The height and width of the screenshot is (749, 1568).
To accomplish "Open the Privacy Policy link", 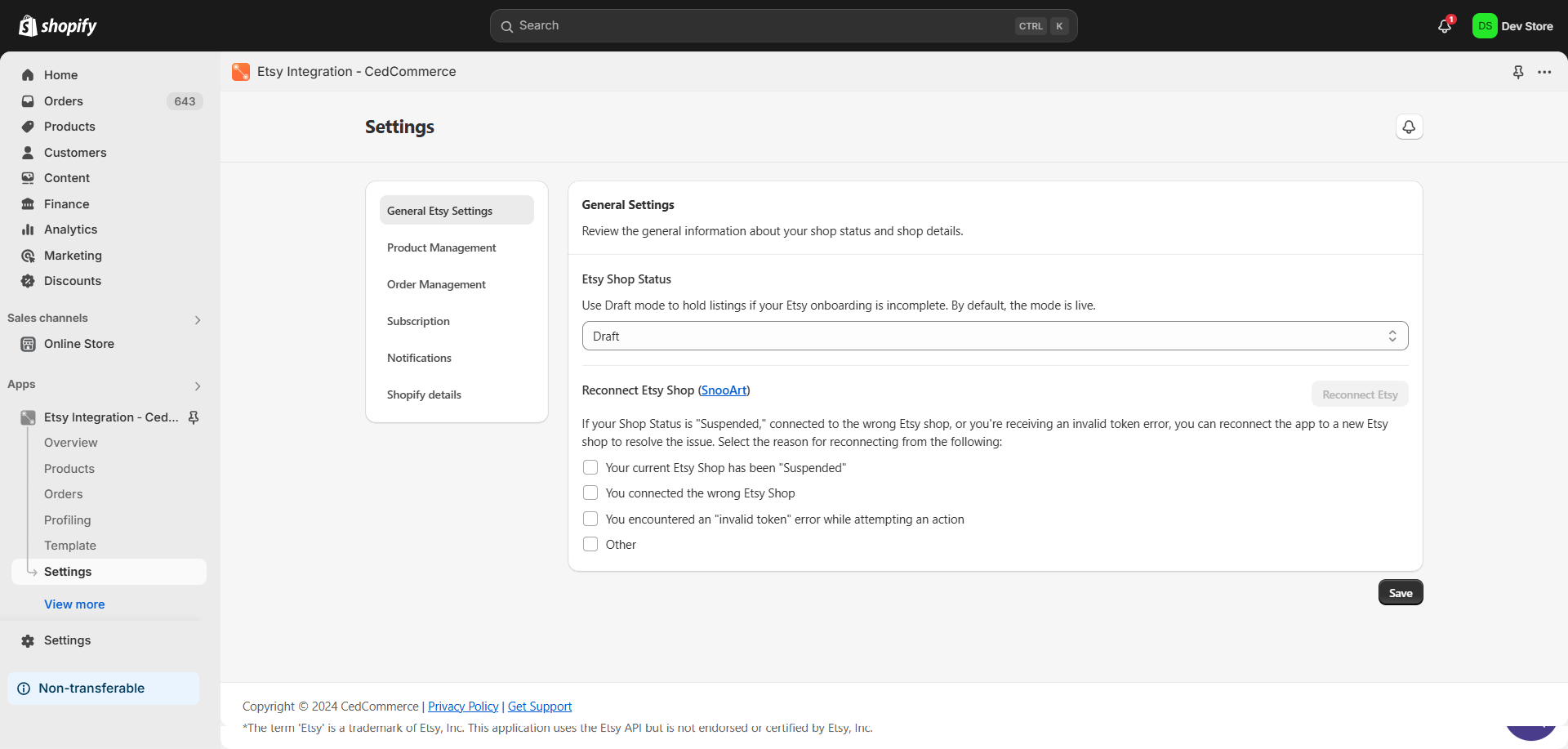I will tap(463, 707).
